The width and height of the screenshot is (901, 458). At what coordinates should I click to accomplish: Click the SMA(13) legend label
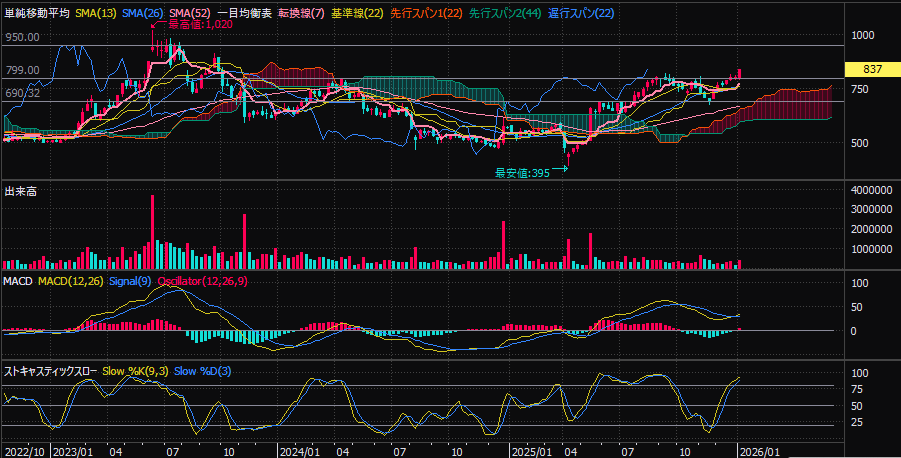coord(97,12)
